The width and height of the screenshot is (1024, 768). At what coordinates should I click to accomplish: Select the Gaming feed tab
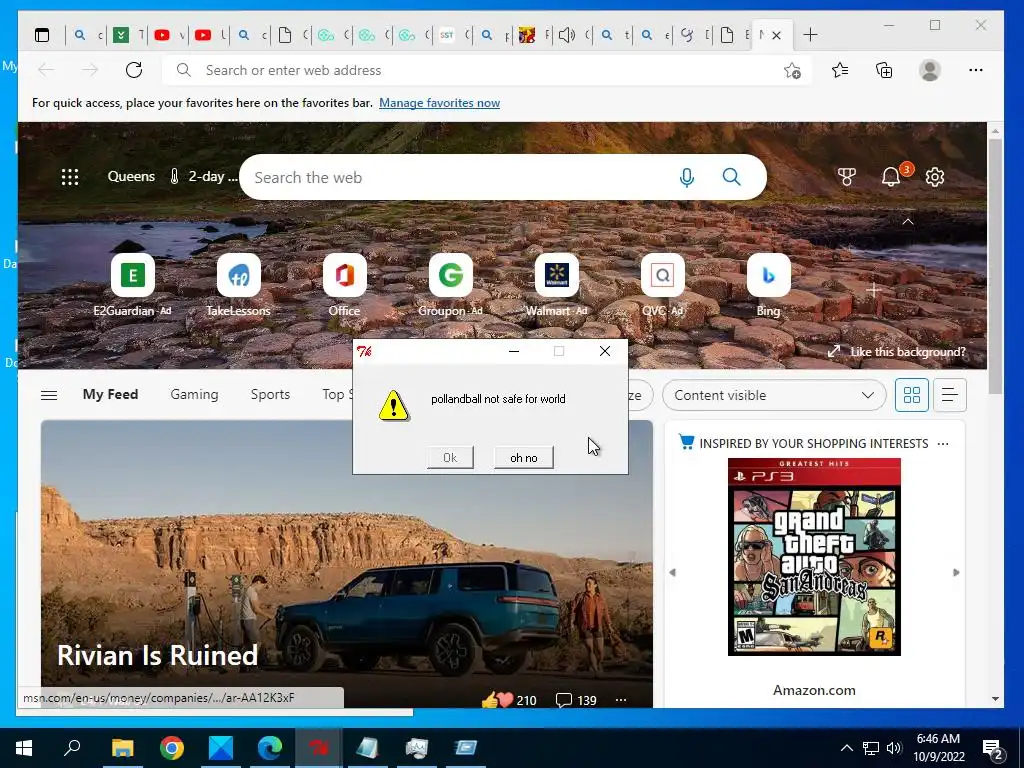point(194,394)
